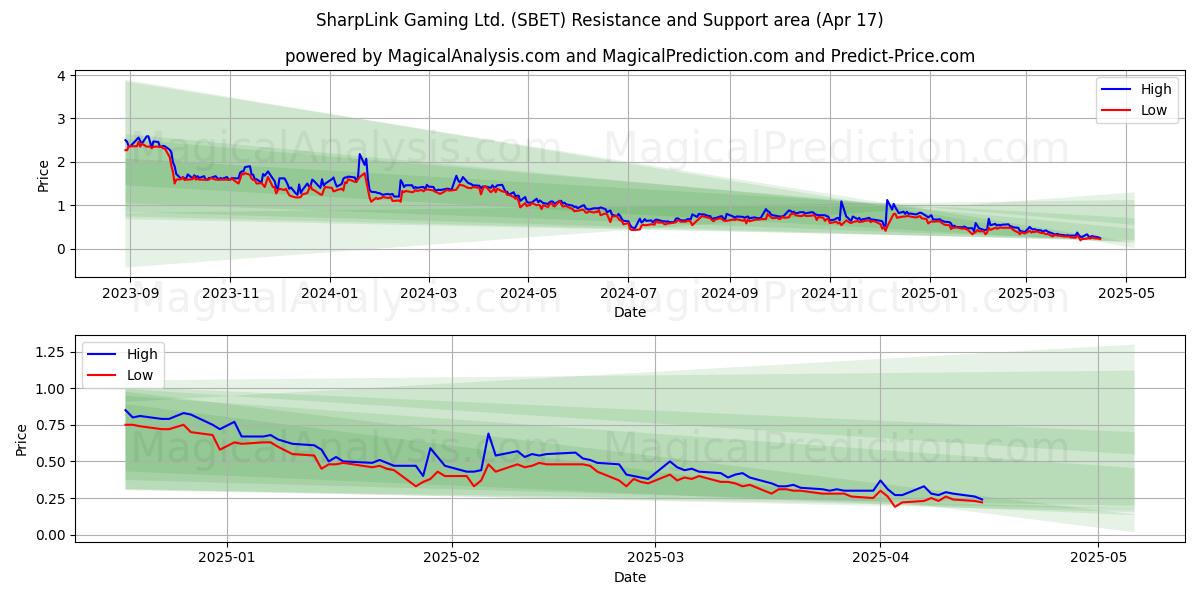Screen dimensions: 1200x600
Task: Click the 'Price' y-axis label of bottom chart
Action: pyautogui.click(x=22, y=440)
